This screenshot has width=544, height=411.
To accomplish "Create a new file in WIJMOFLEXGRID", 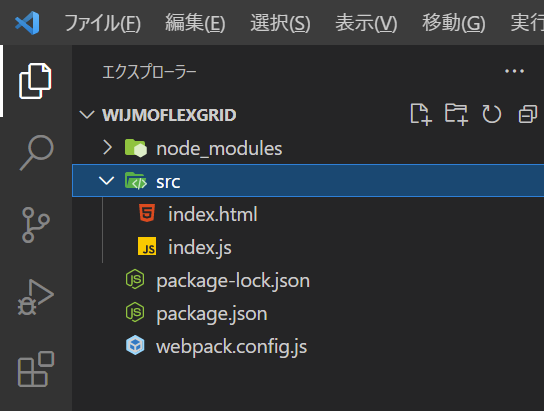I will click(x=421, y=114).
